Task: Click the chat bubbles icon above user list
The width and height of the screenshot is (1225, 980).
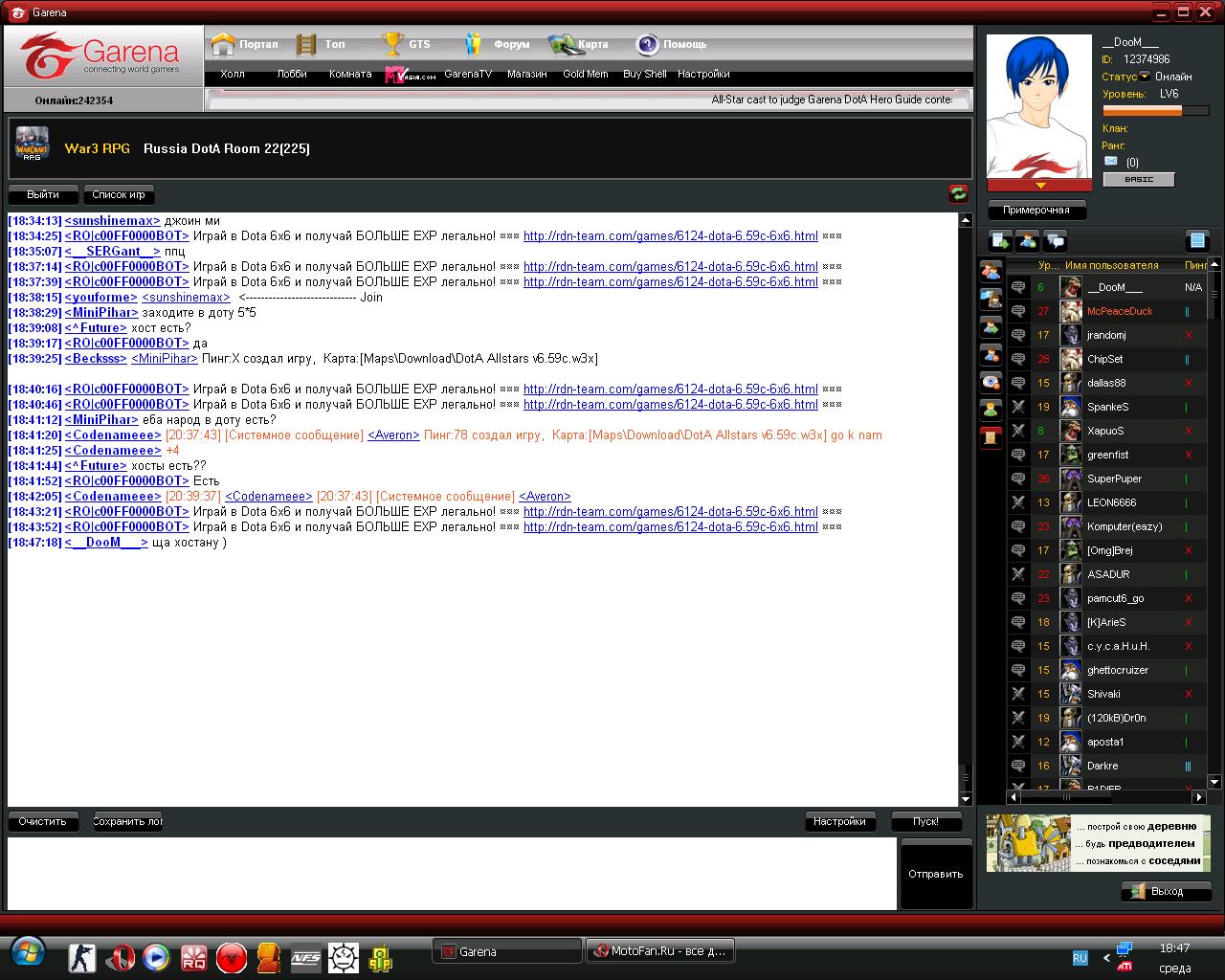Action: pyautogui.click(x=1056, y=240)
